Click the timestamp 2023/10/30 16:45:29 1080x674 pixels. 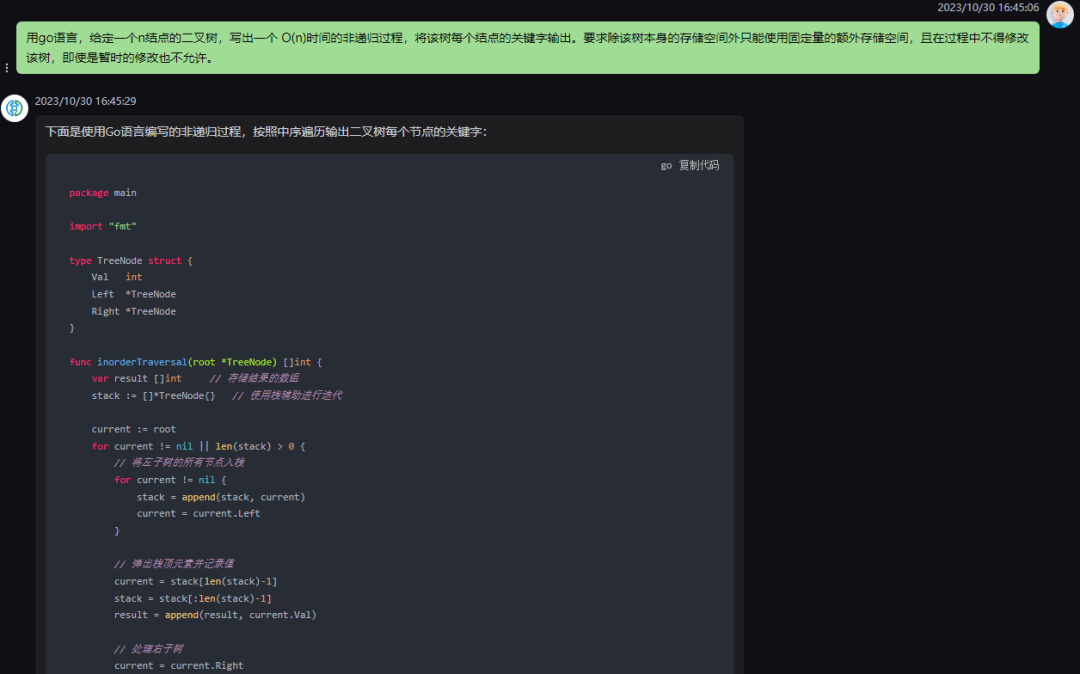click(85, 101)
